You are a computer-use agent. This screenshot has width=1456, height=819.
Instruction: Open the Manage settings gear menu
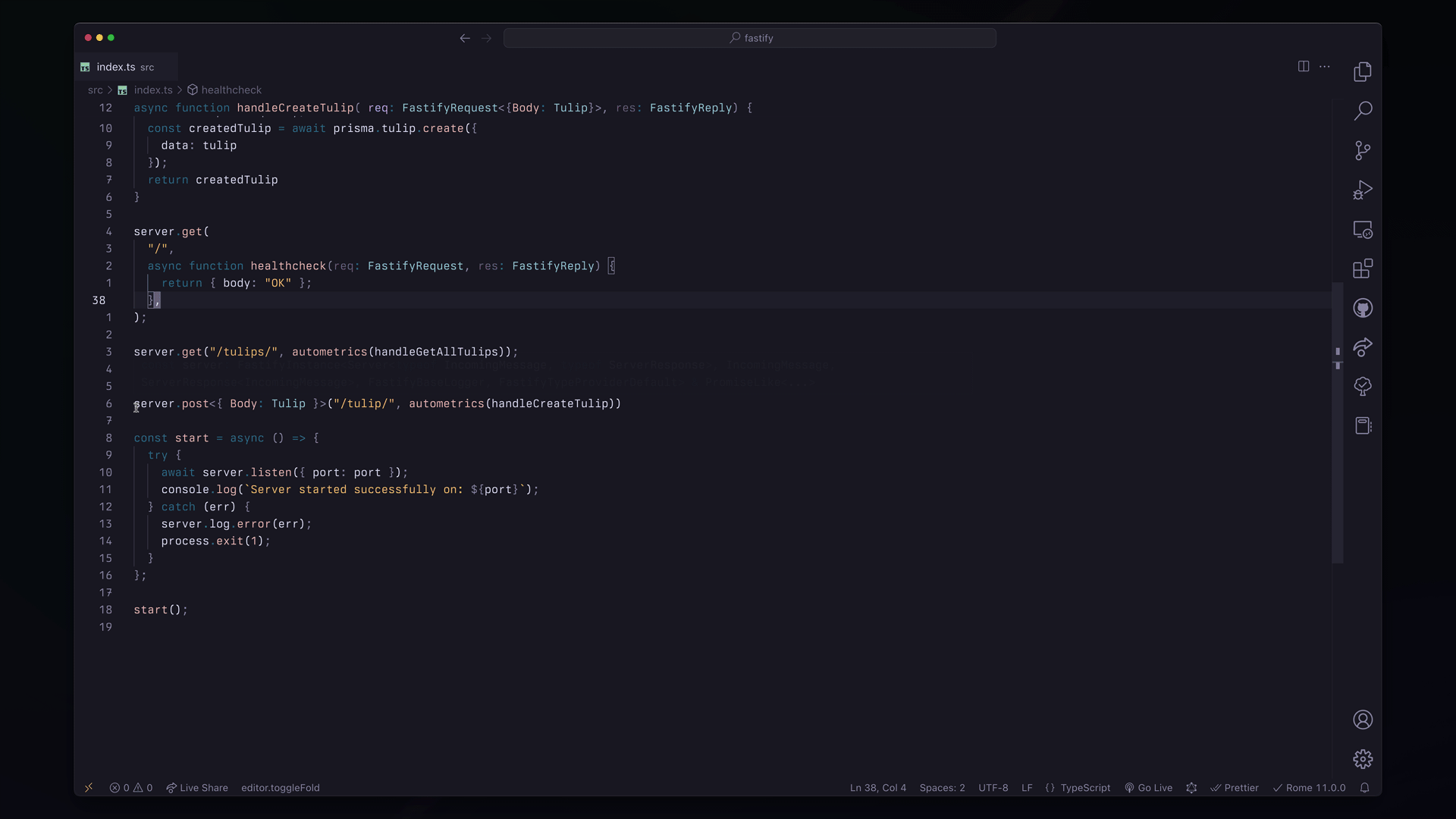click(x=1363, y=759)
